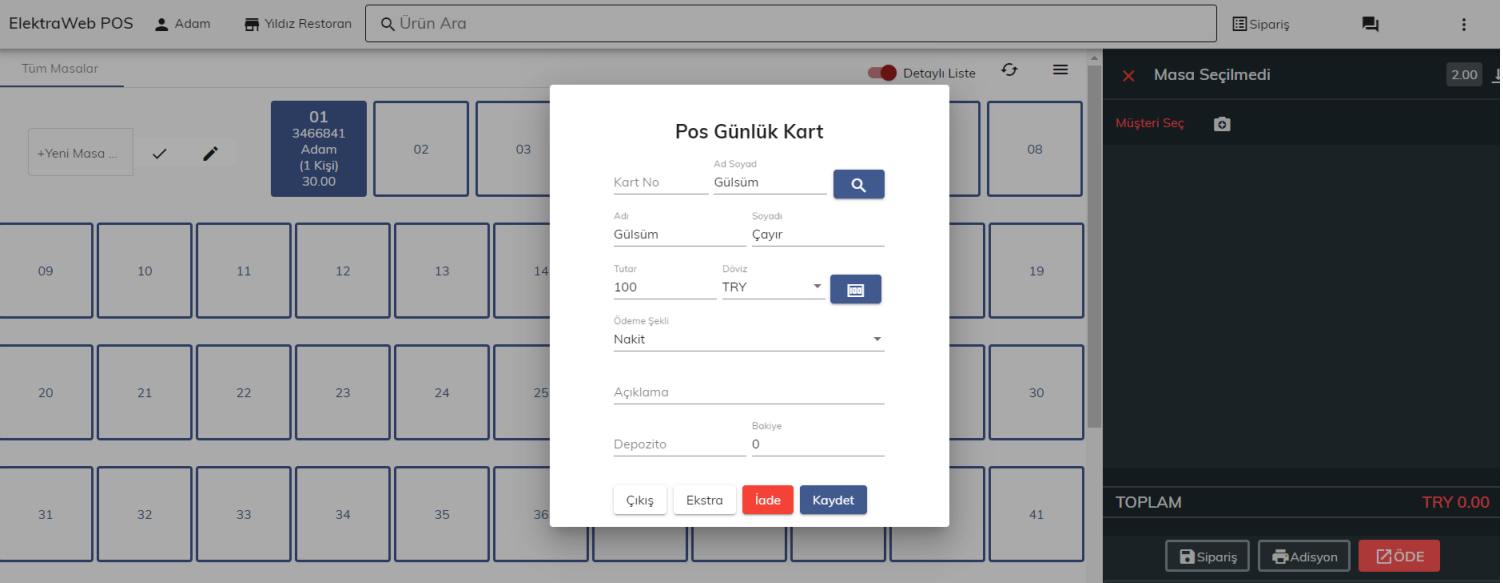Click the camera icon beside Müşteri Seç
Viewport: 1503px width, 583px height.
[1222, 124]
